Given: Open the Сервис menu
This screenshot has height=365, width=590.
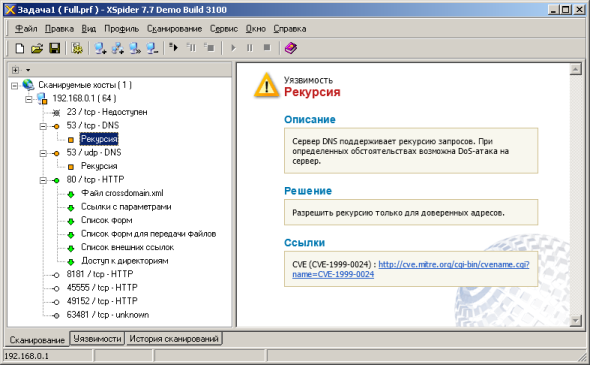Looking at the screenshot, I should [x=224, y=29].
